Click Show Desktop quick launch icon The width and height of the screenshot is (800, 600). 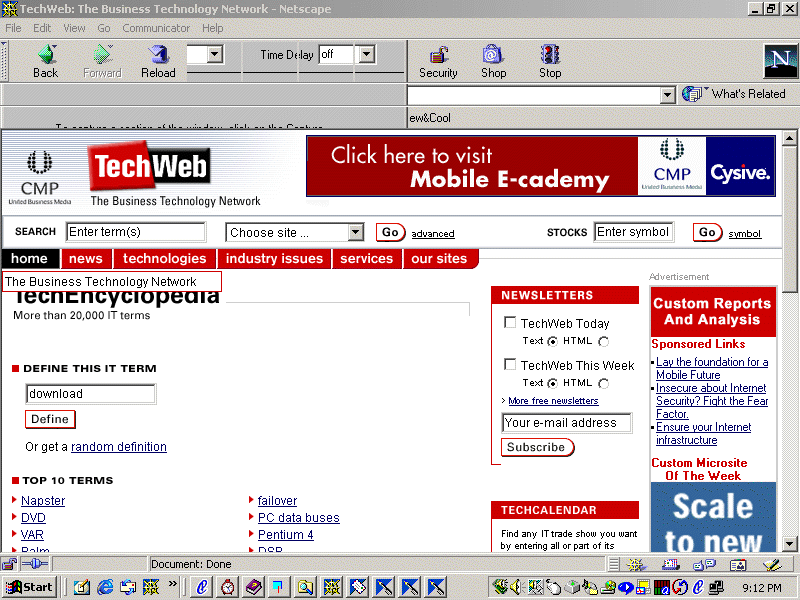82,587
